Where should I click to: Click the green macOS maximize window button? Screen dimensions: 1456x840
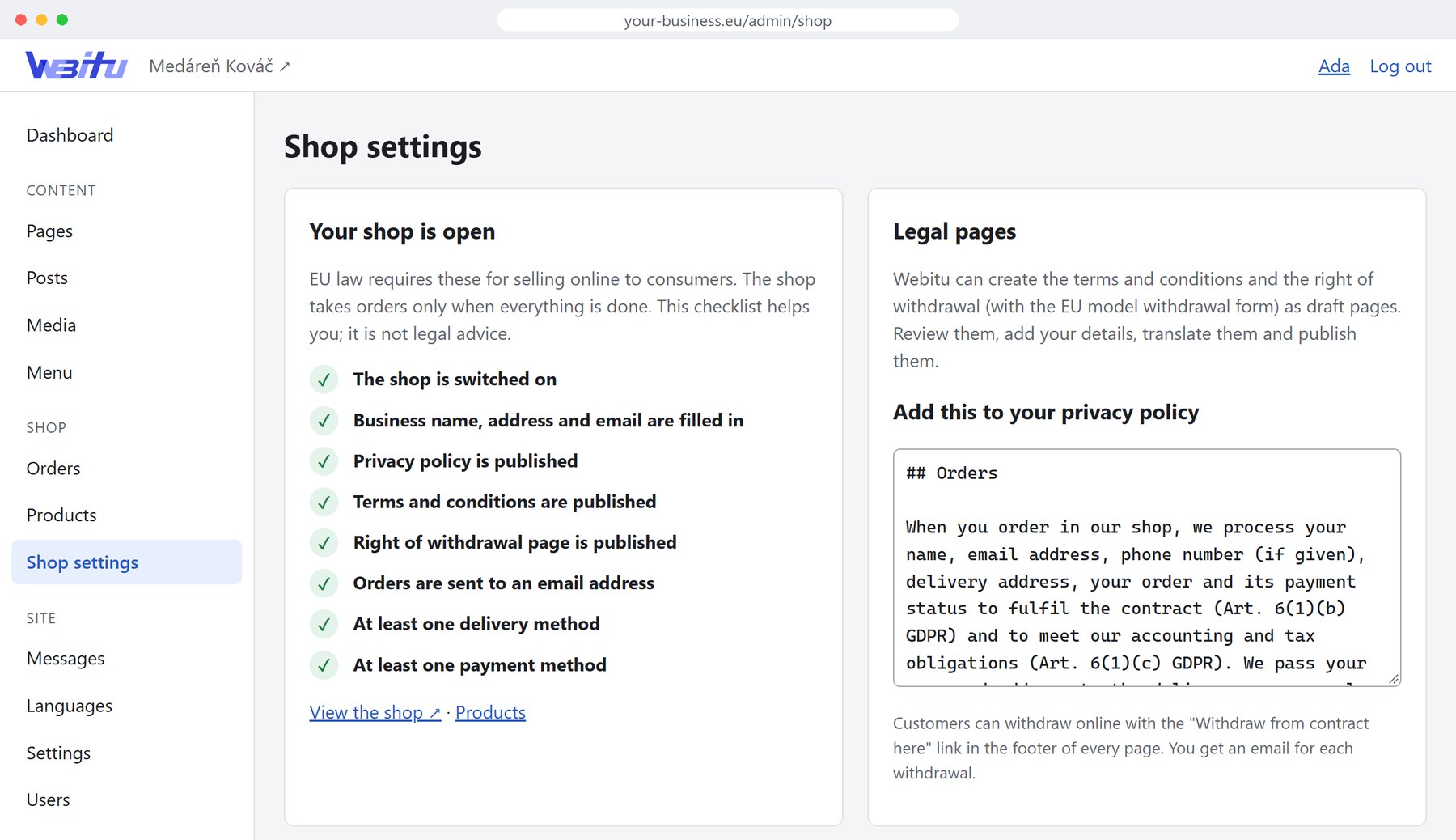(x=62, y=19)
